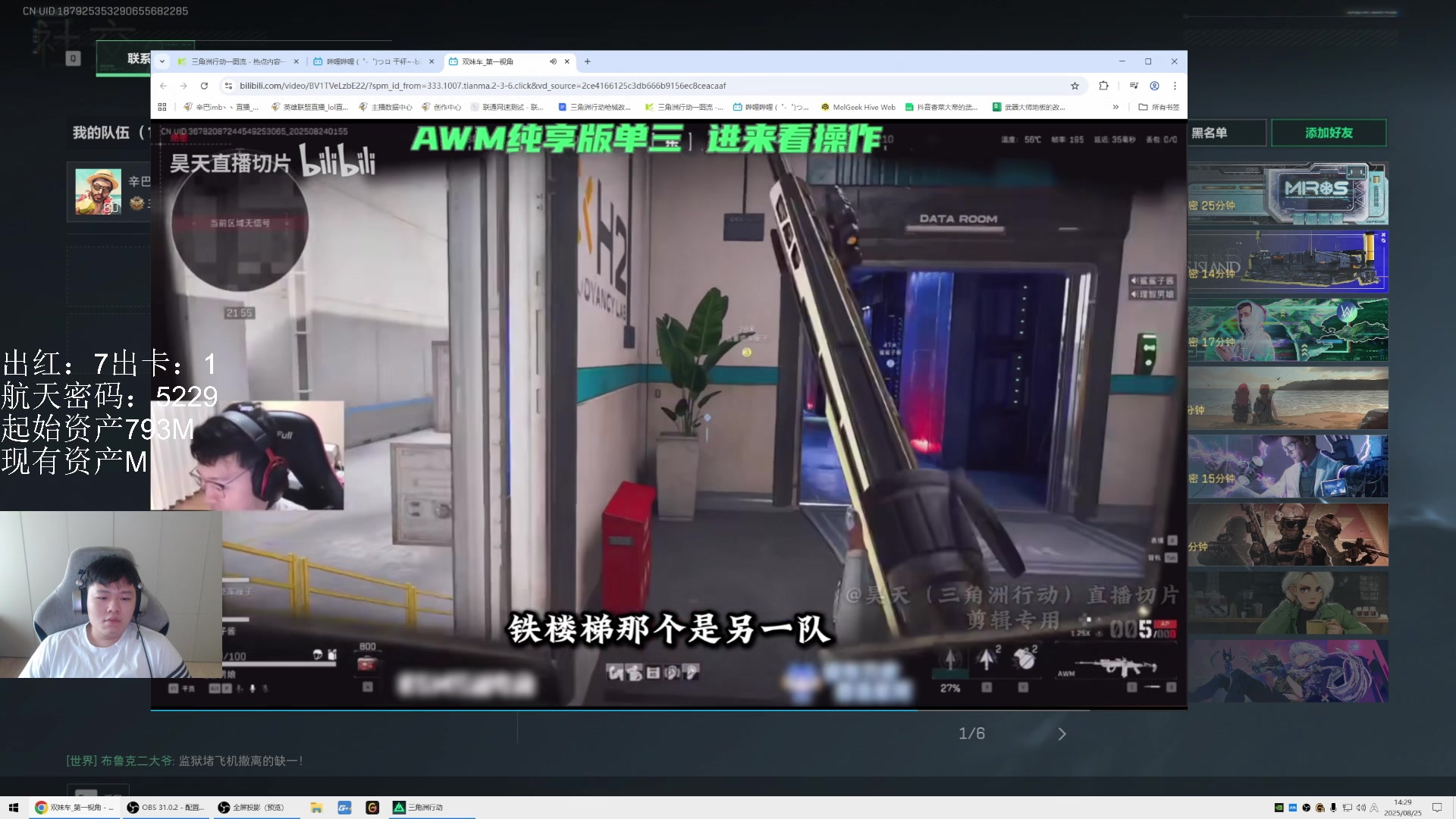The width and height of the screenshot is (1456, 819).
Task: Open the 三角洲行动枪械改 bookmark
Action: pyautogui.click(x=595, y=107)
